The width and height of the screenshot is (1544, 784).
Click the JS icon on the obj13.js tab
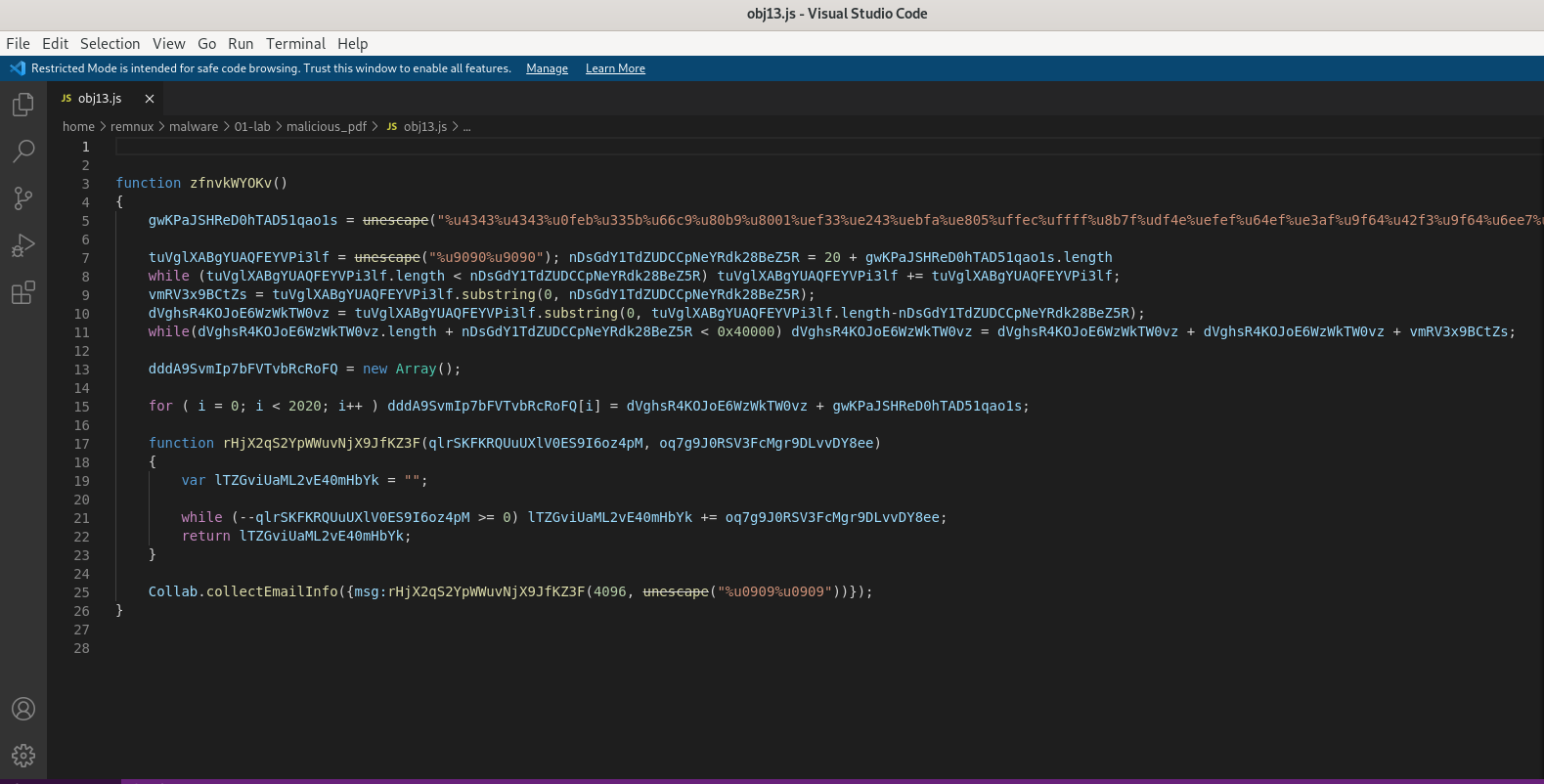[x=66, y=99]
